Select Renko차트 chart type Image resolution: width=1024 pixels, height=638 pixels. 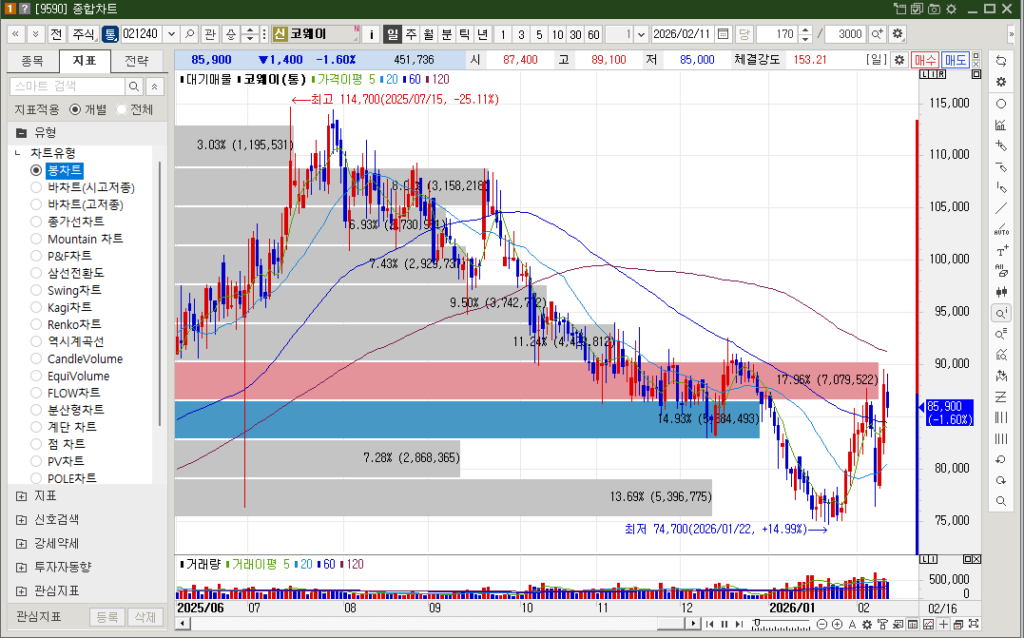coord(37,325)
